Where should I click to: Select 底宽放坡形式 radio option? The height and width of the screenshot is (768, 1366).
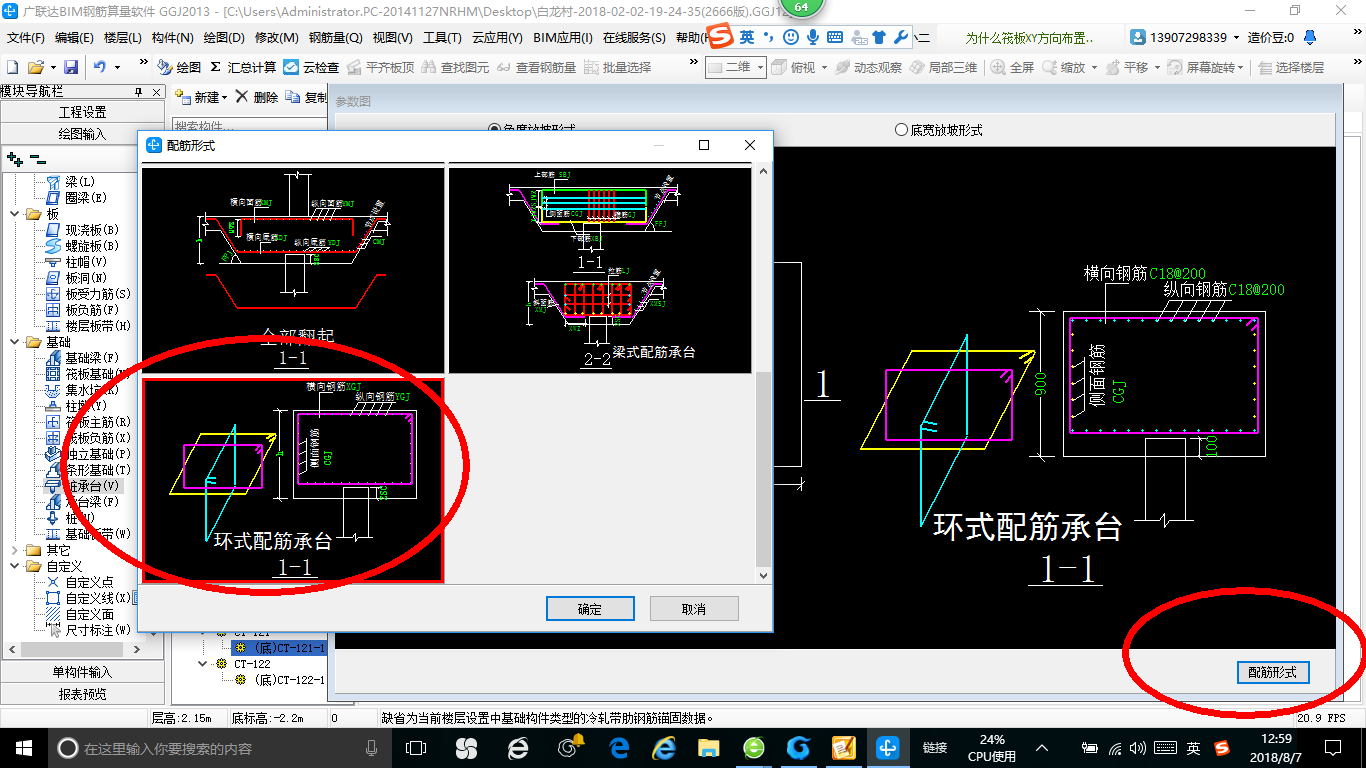click(x=939, y=130)
